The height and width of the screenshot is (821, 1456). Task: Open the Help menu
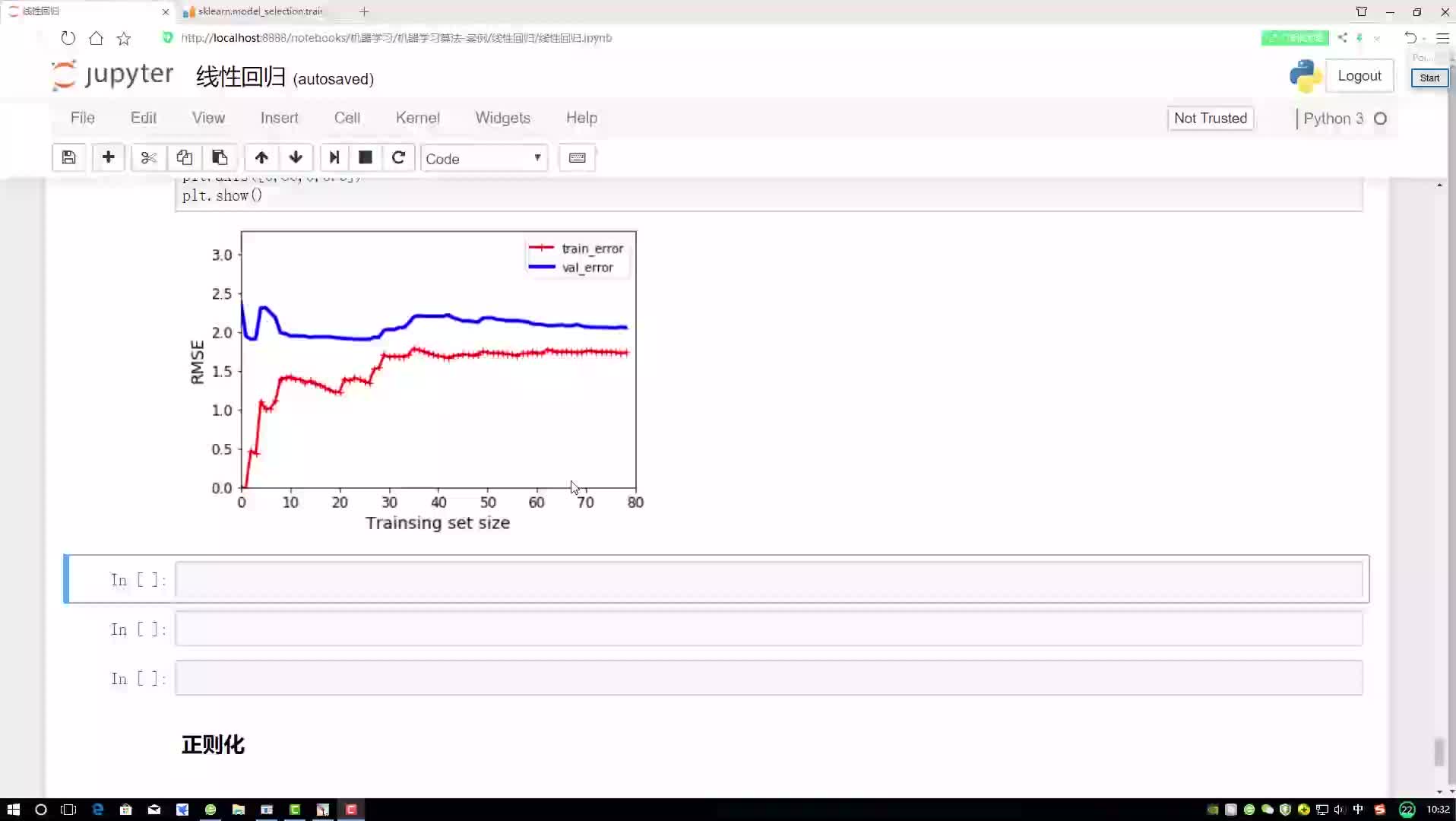581,118
